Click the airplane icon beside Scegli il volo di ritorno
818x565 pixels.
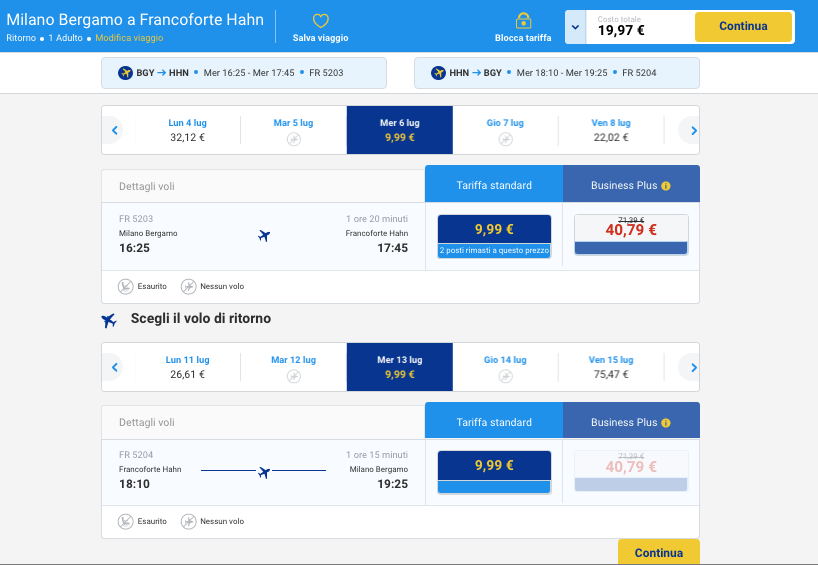pyautogui.click(x=109, y=320)
